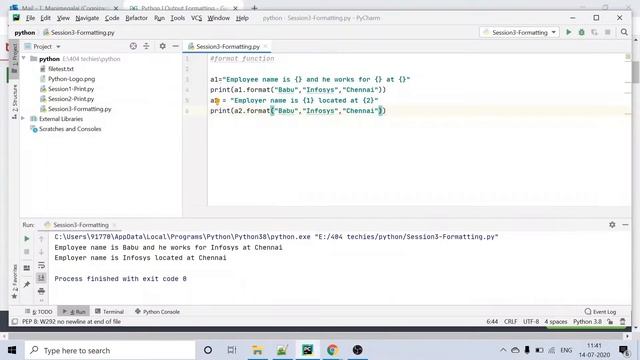Click the 6:44 cursor position in status bar
640x360 pixels.
point(492,322)
